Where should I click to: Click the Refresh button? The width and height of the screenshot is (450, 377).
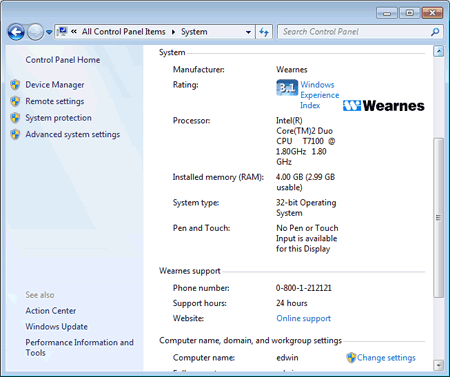(x=264, y=32)
